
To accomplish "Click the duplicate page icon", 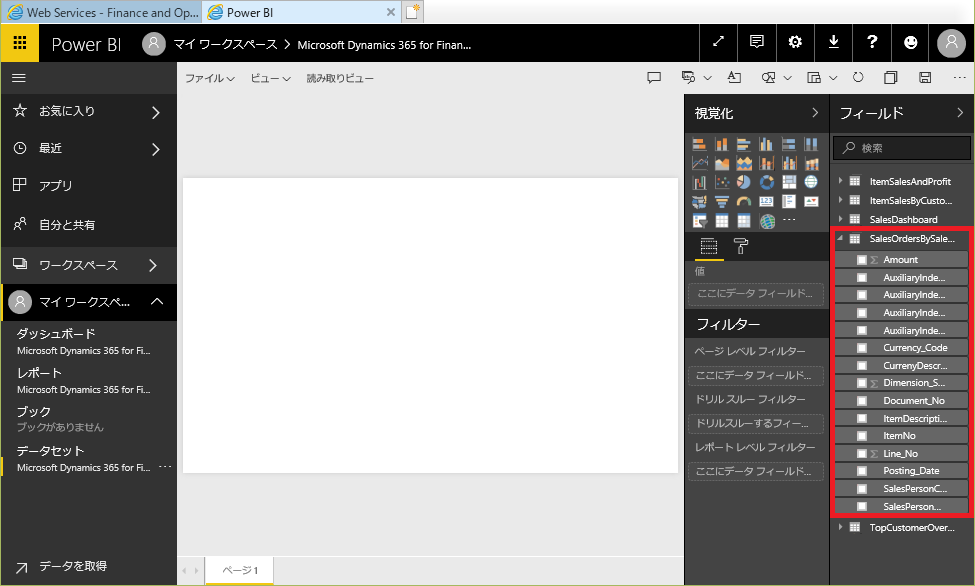I will tap(890, 78).
